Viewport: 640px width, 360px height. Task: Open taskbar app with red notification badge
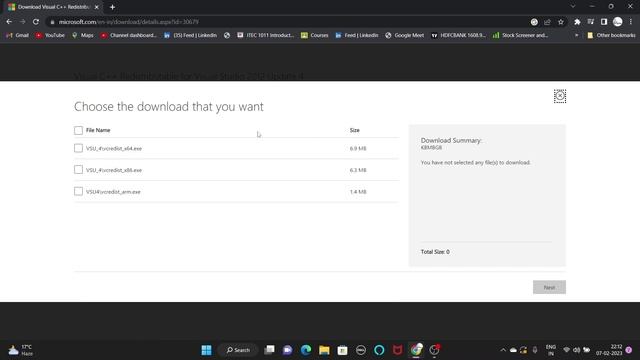click(x=434, y=350)
